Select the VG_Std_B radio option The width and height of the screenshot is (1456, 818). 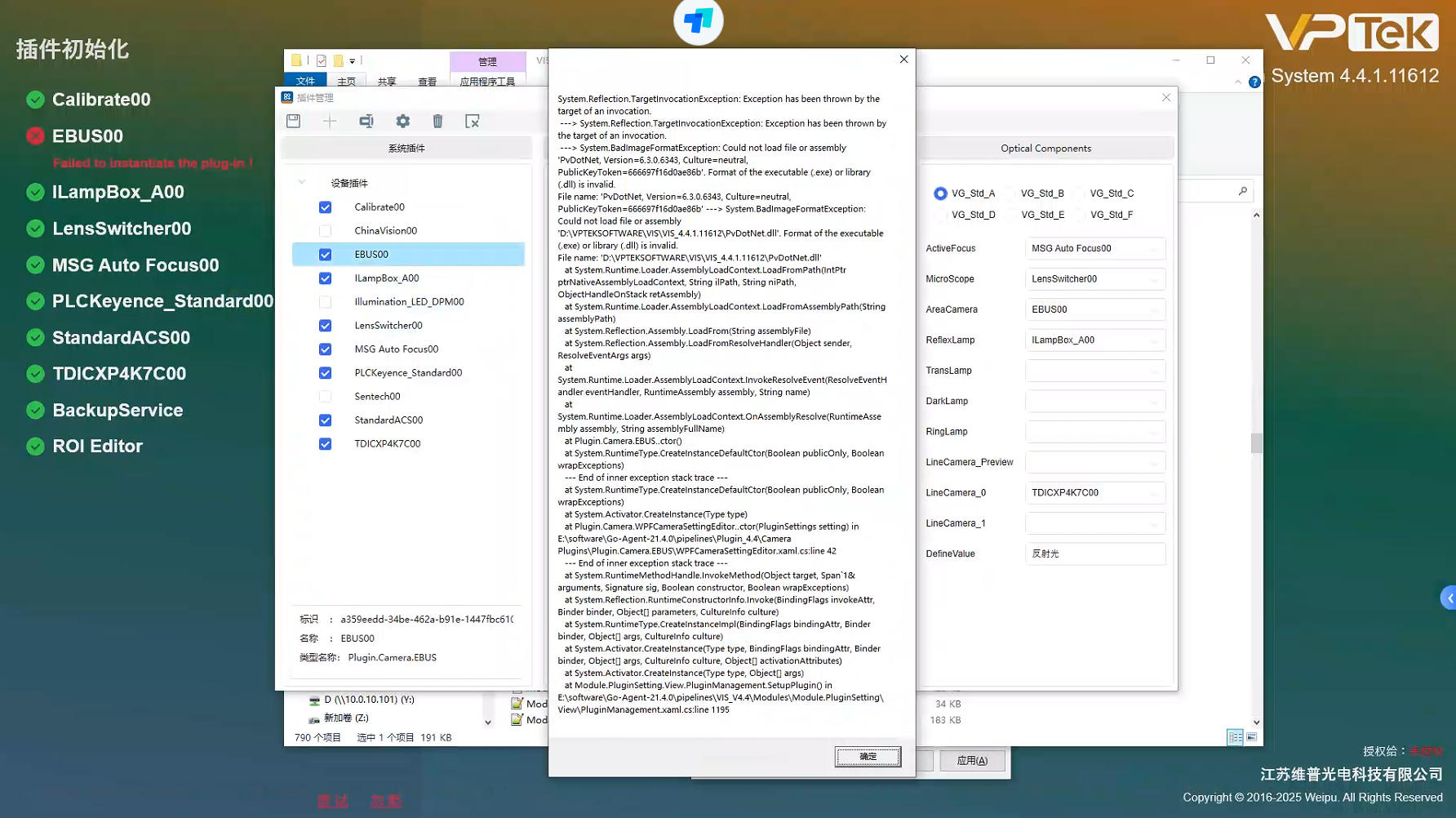click(x=1011, y=193)
